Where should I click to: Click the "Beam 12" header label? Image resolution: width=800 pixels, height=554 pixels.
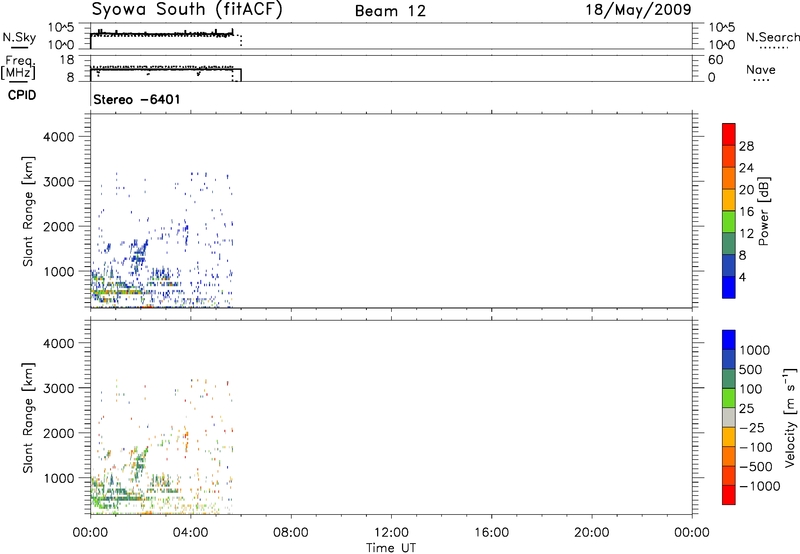(390, 11)
